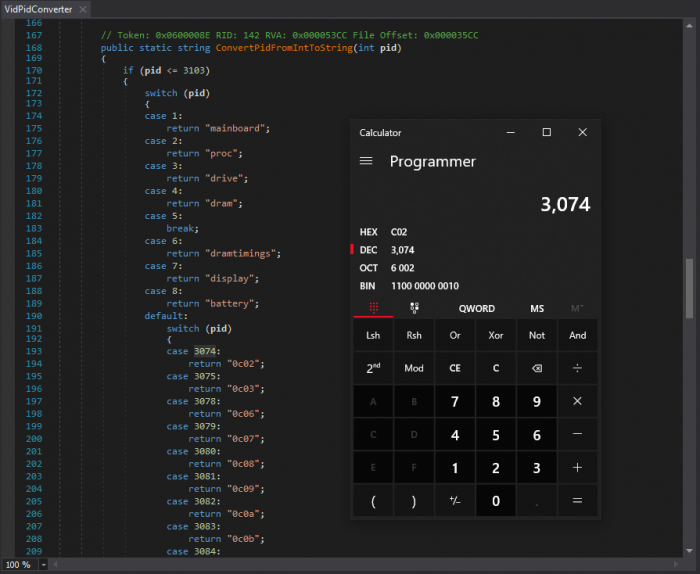Click digit 1 on the keypad
700x574 pixels.
(x=455, y=468)
